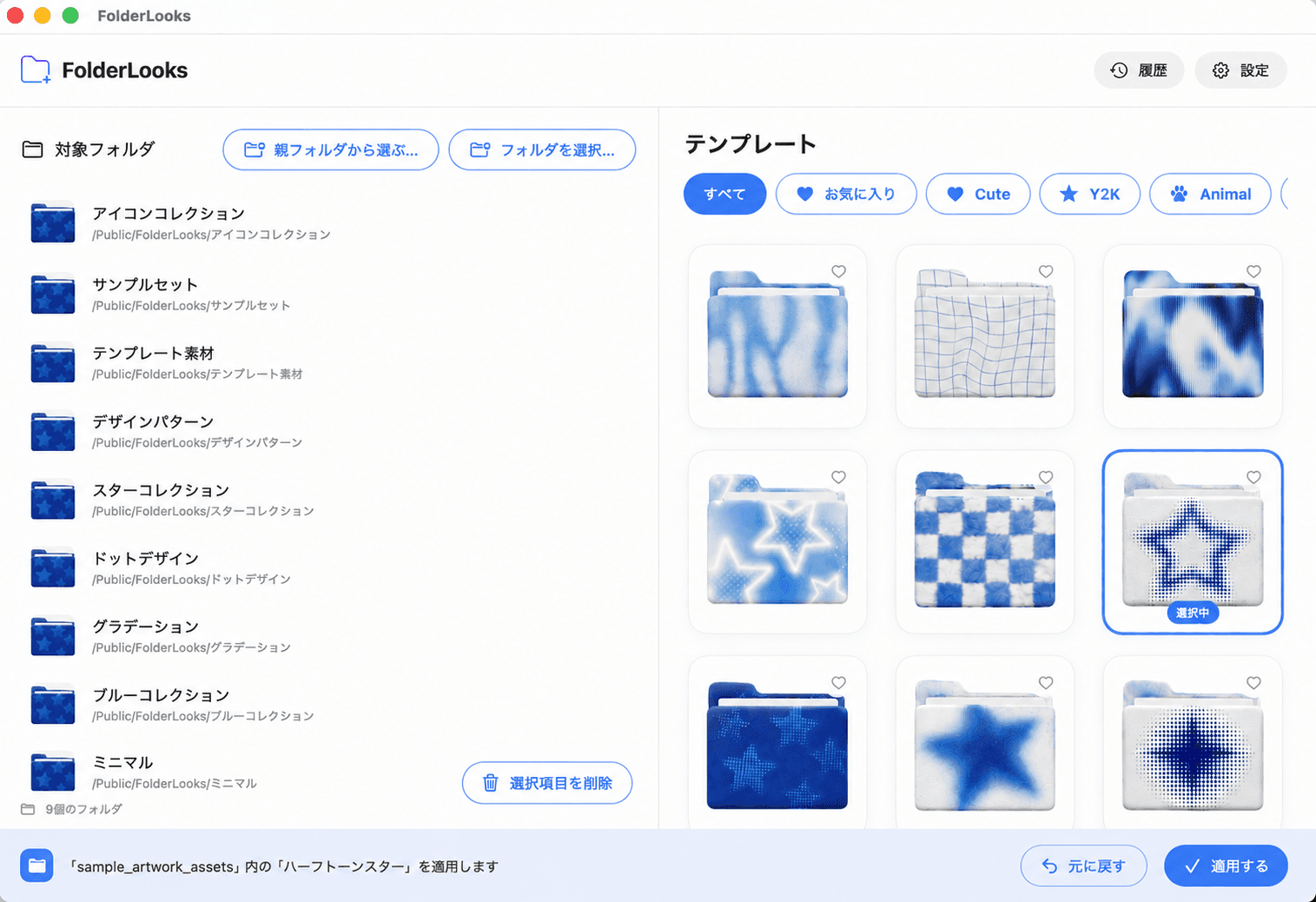This screenshot has height=902, width=1316.
Task: Click folder icon of ドットデザイン
Action: point(53,567)
